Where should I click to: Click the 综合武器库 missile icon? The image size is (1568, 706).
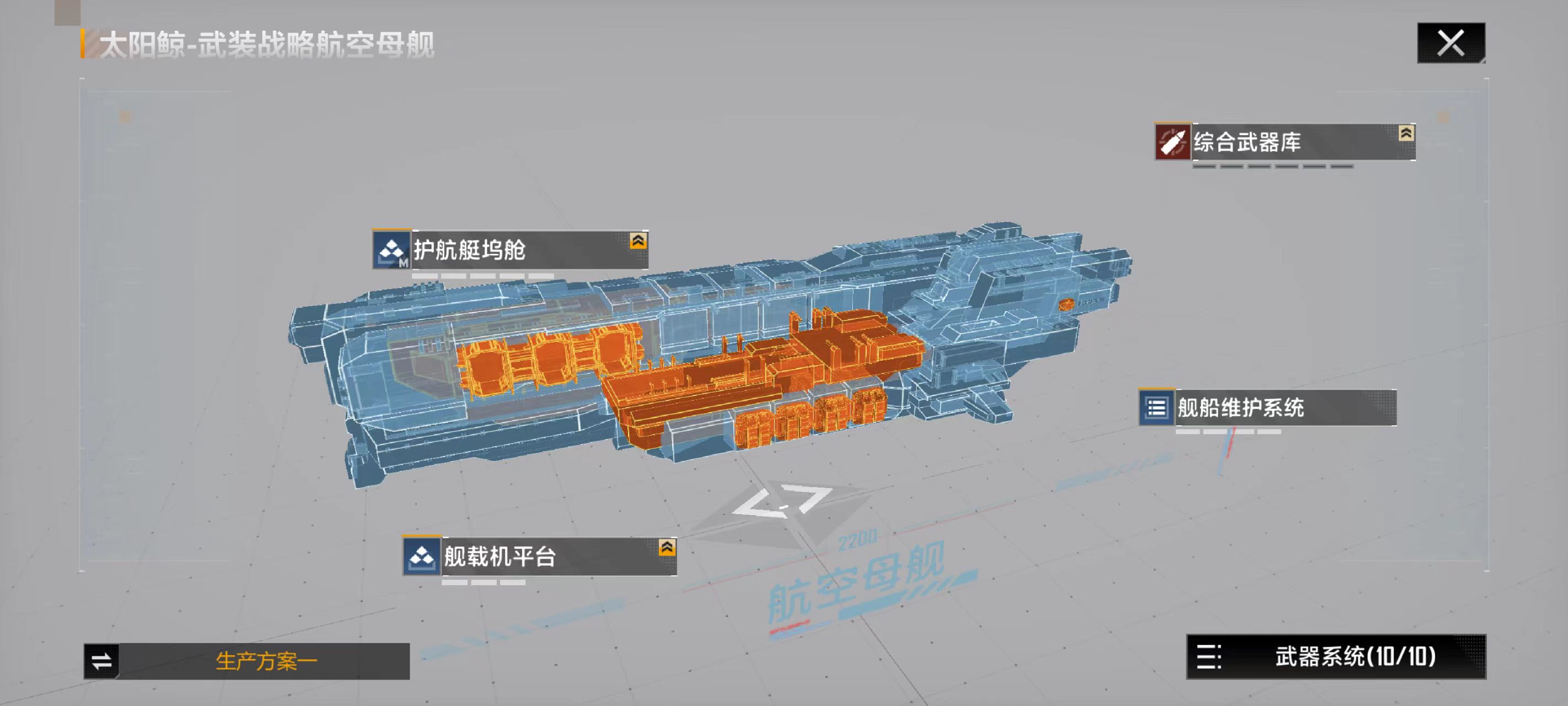(1172, 142)
